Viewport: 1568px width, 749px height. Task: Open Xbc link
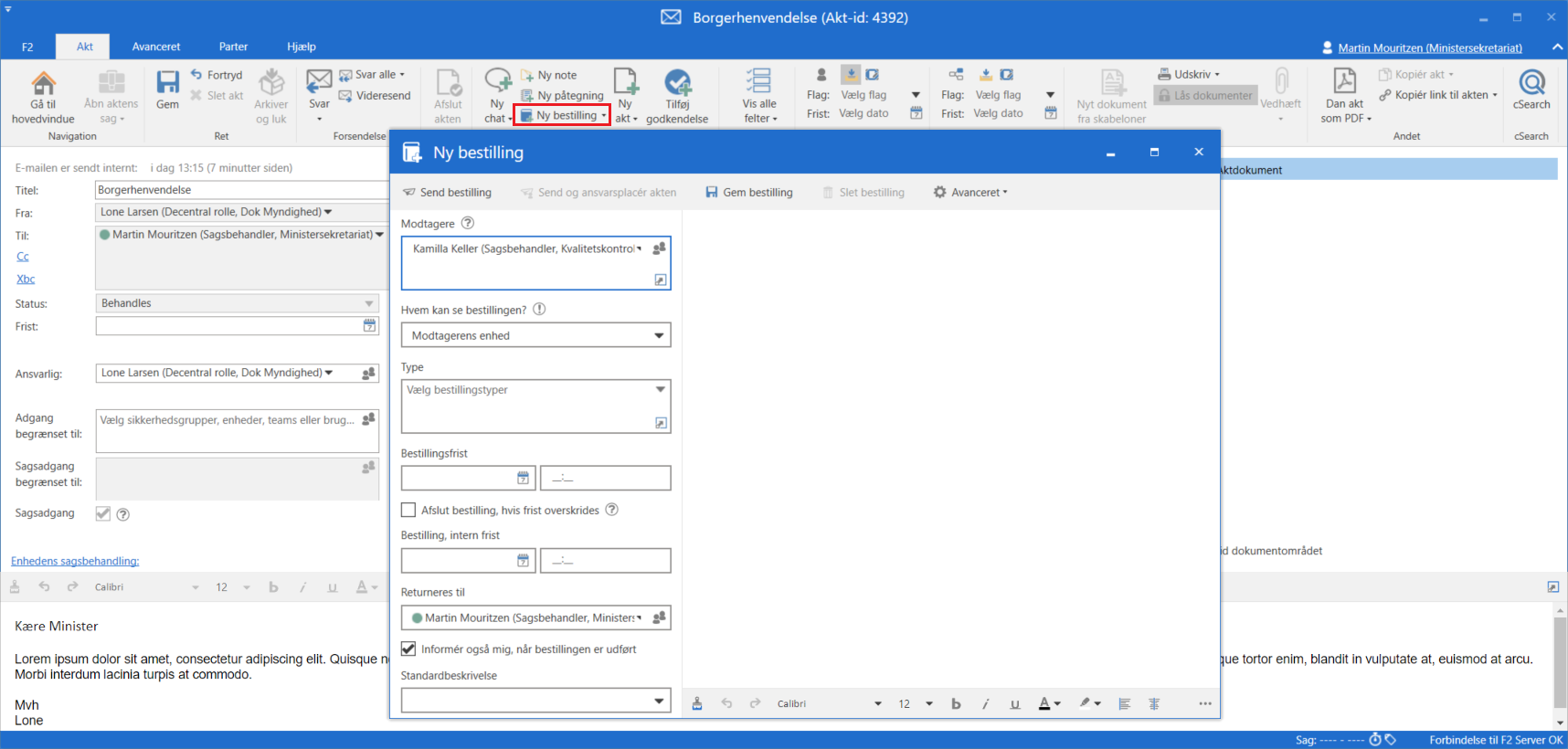26,279
